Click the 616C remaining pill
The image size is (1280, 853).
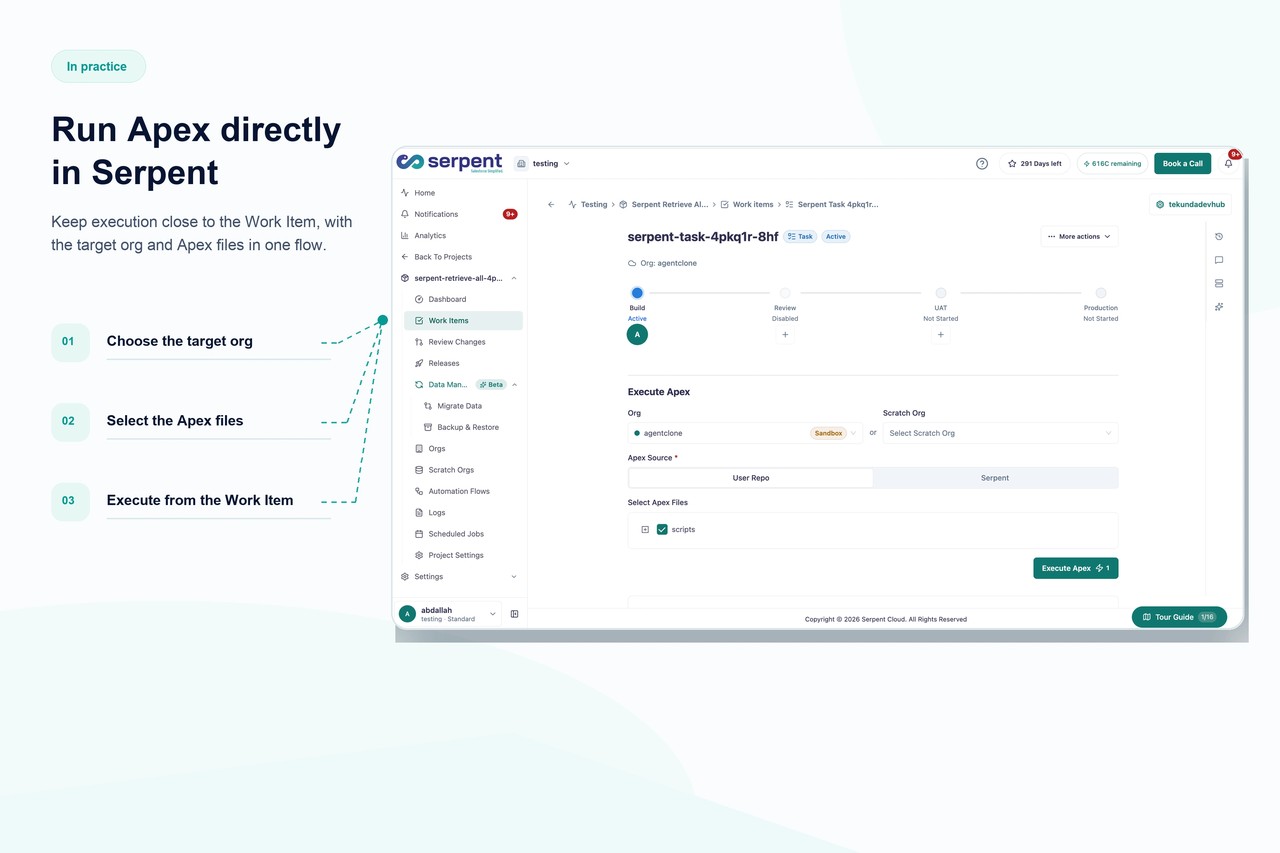coord(1112,164)
